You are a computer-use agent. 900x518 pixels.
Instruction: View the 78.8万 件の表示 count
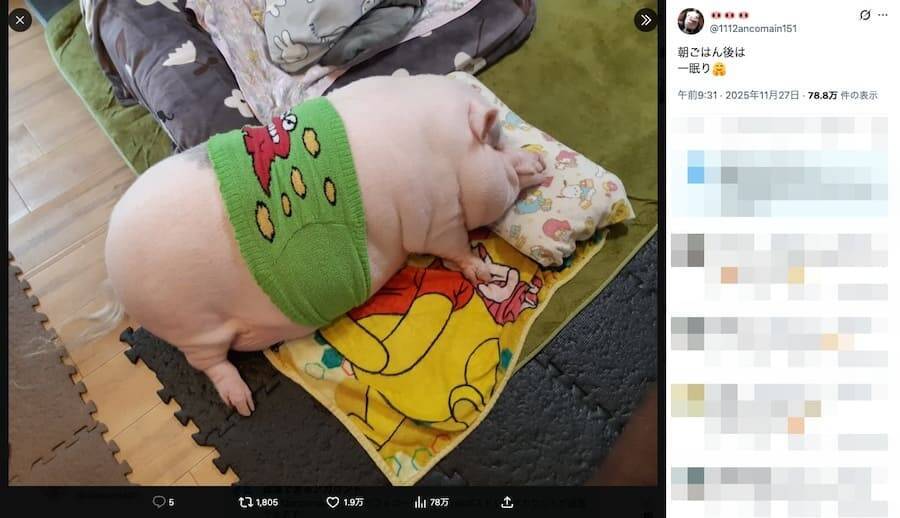click(843, 95)
